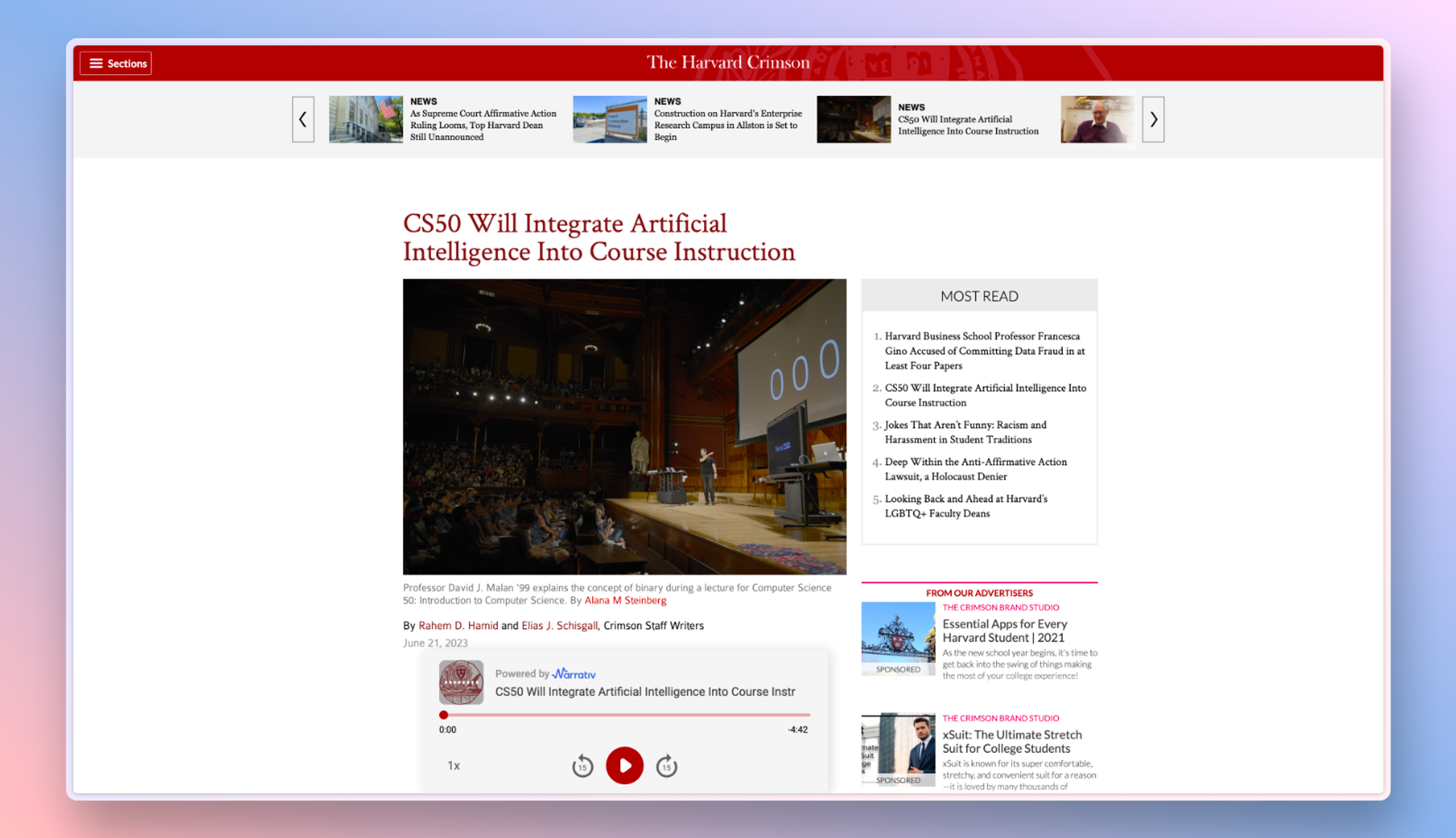Screen dimensions: 1456x838
Task: Click the MOST READ heading
Action: pos(979,296)
